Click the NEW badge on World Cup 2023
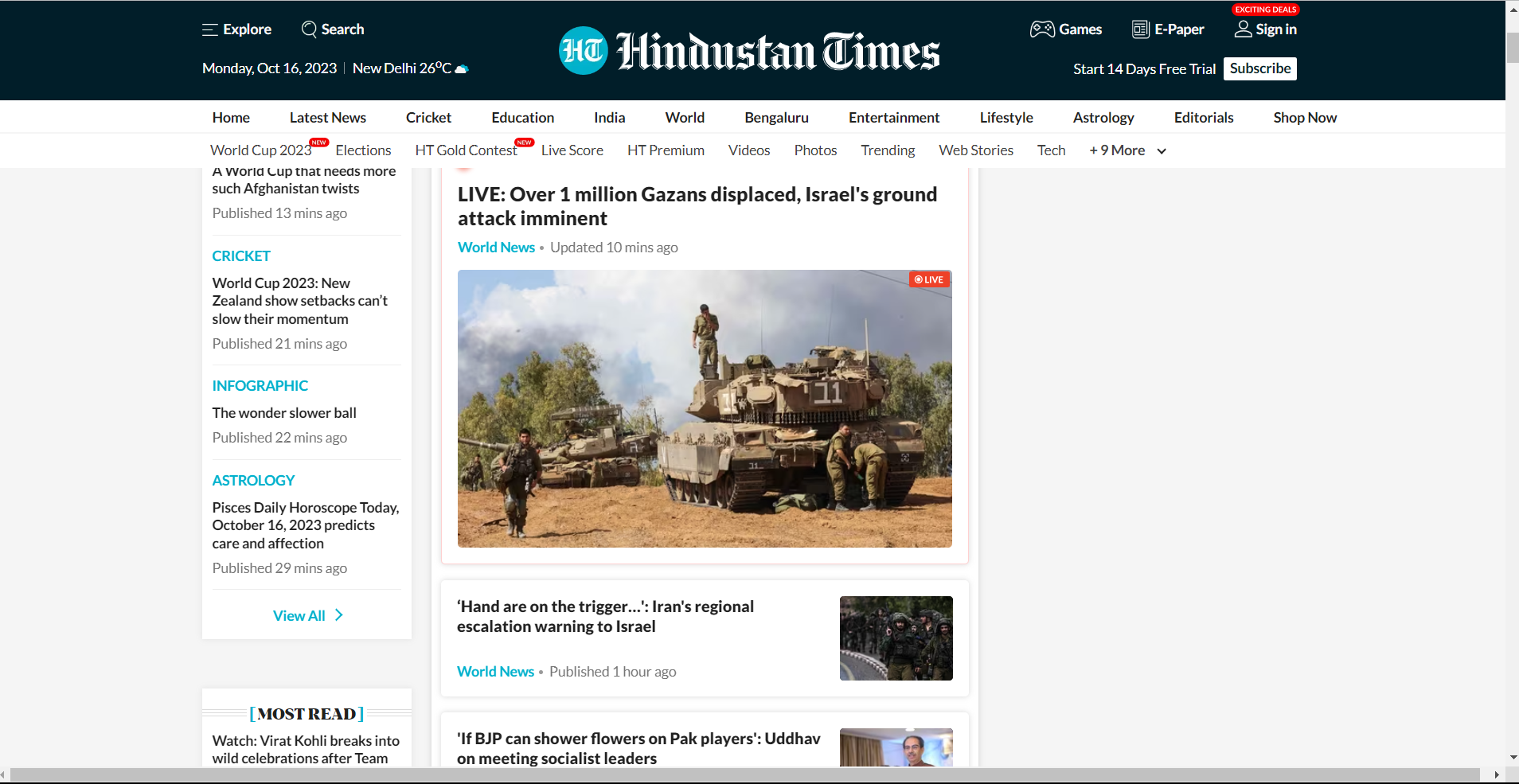Screen dimensions: 1519x784 coord(319,142)
